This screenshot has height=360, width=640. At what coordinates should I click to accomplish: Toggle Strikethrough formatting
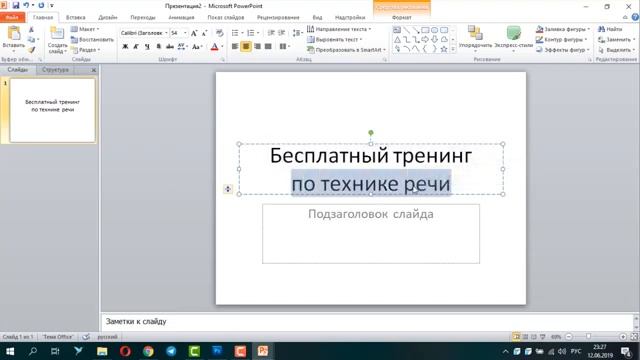[170, 47]
